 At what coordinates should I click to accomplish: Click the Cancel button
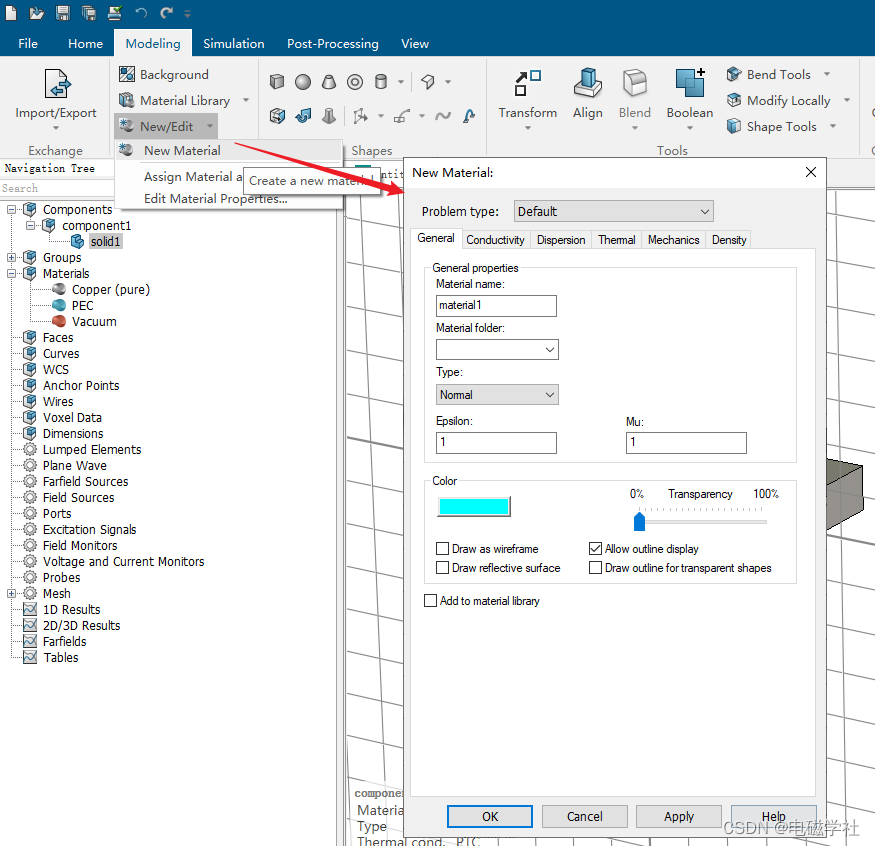[x=584, y=816]
